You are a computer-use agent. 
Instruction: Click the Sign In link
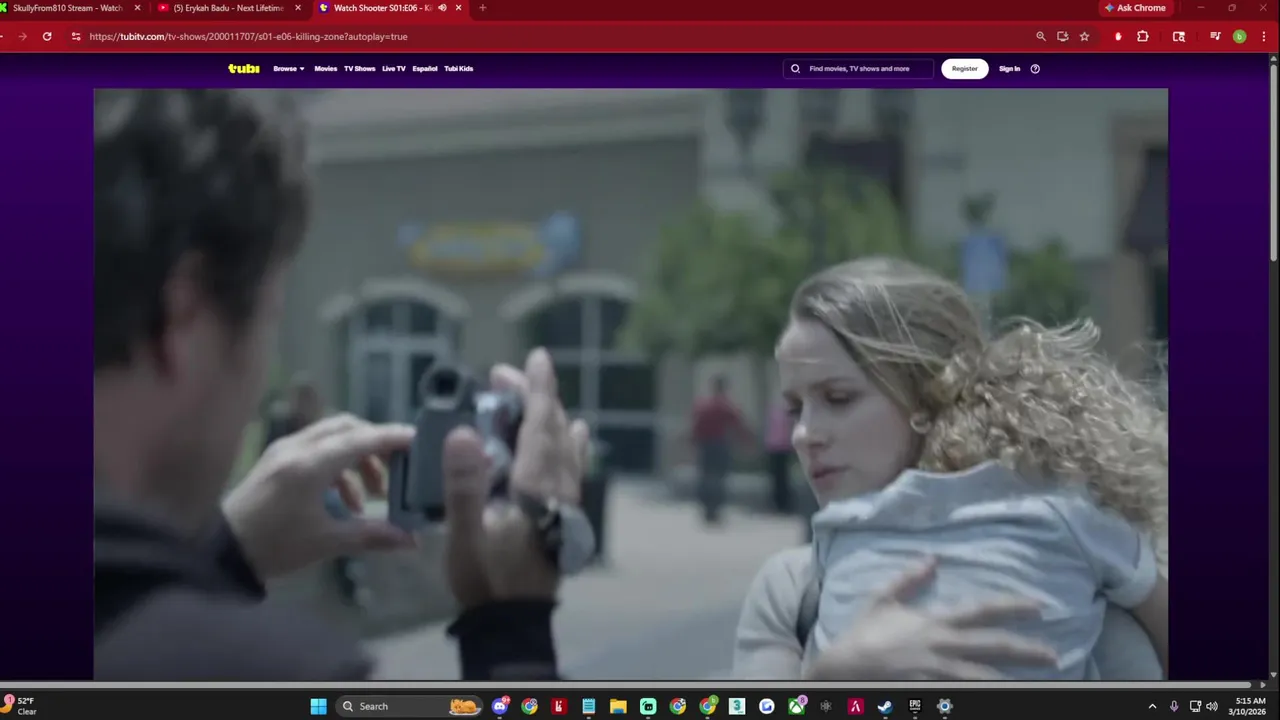(1010, 69)
